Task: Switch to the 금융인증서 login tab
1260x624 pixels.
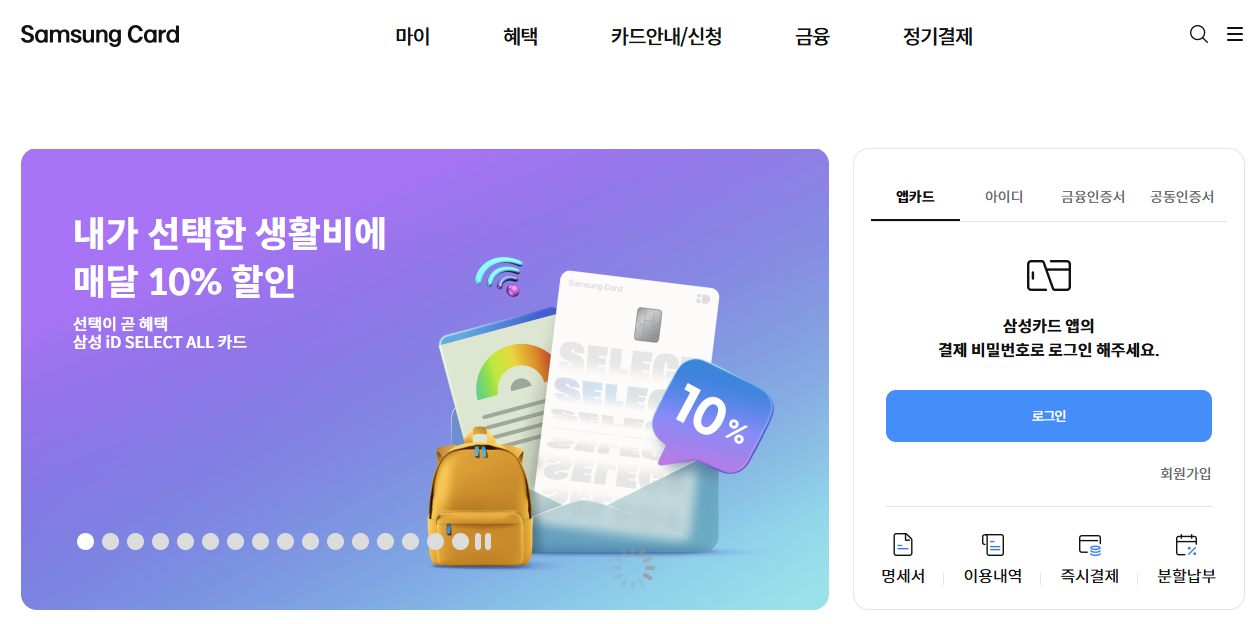Action: point(1093,197)
